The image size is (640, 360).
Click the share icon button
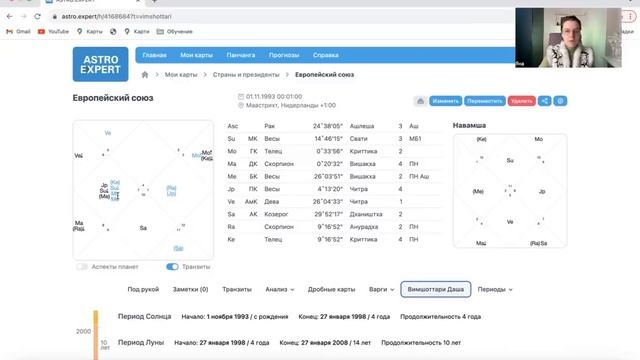pyautogui.click(x=544, y=101)
